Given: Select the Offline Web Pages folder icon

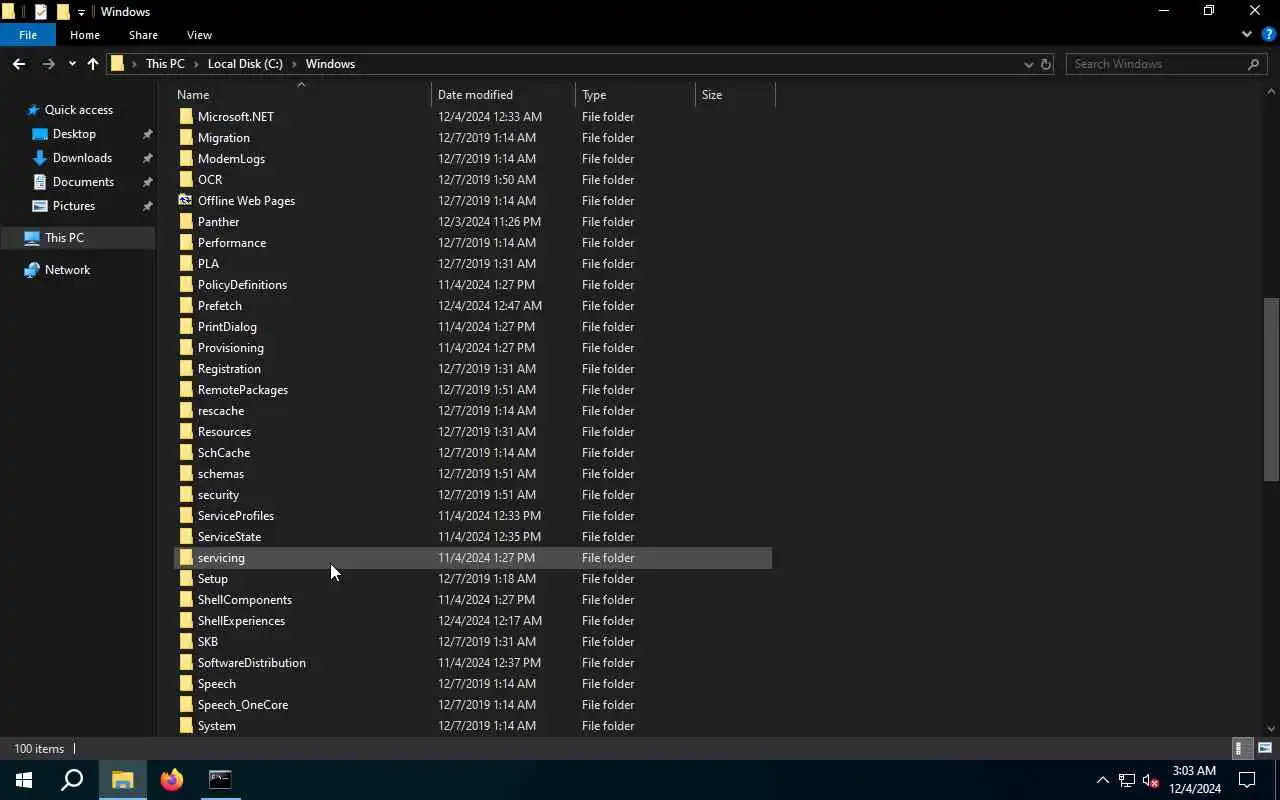Looking at the screenshot, I should tap(186, 201).
